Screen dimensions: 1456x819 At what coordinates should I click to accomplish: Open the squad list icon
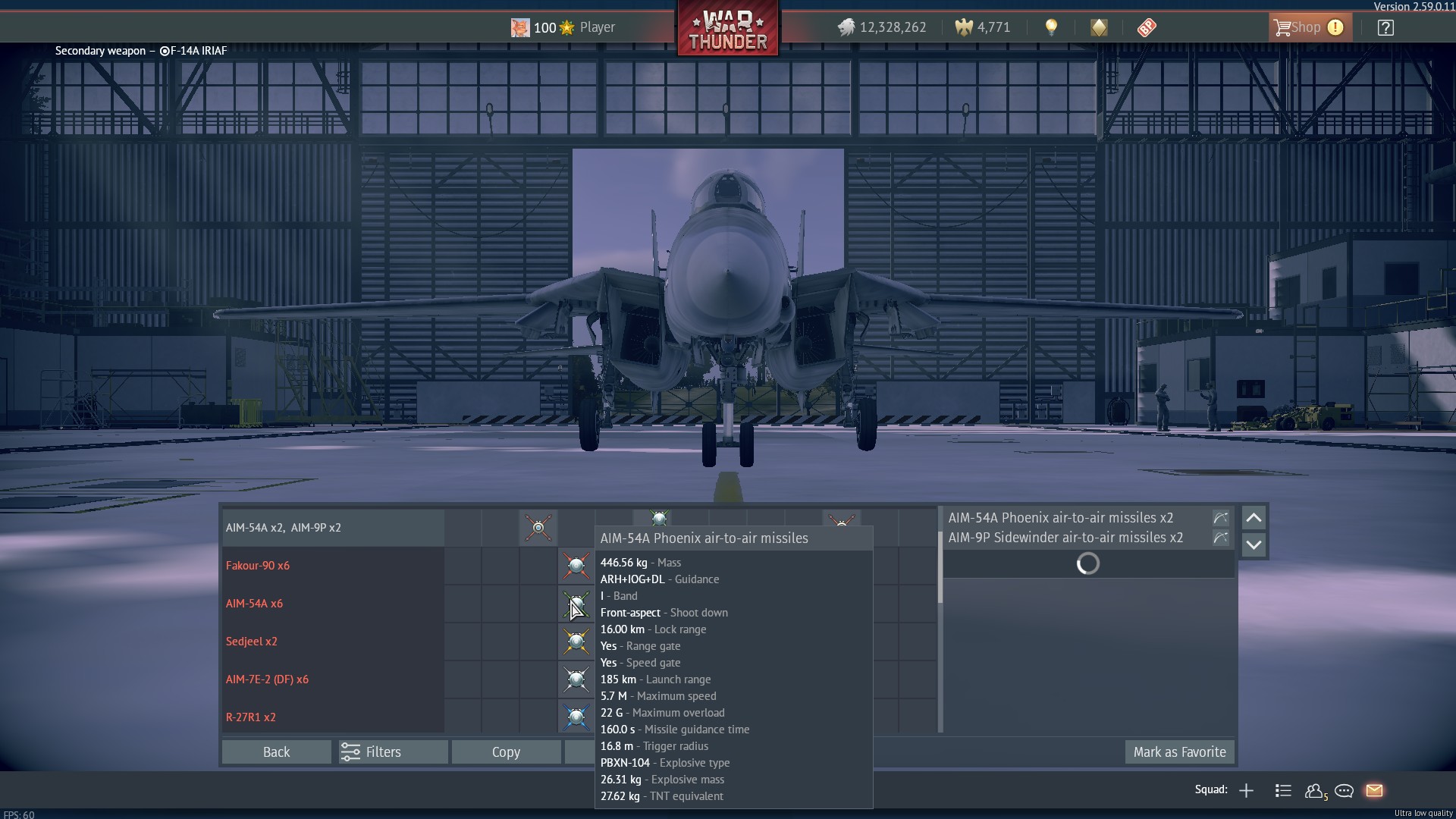click(x=1283, y=791)
